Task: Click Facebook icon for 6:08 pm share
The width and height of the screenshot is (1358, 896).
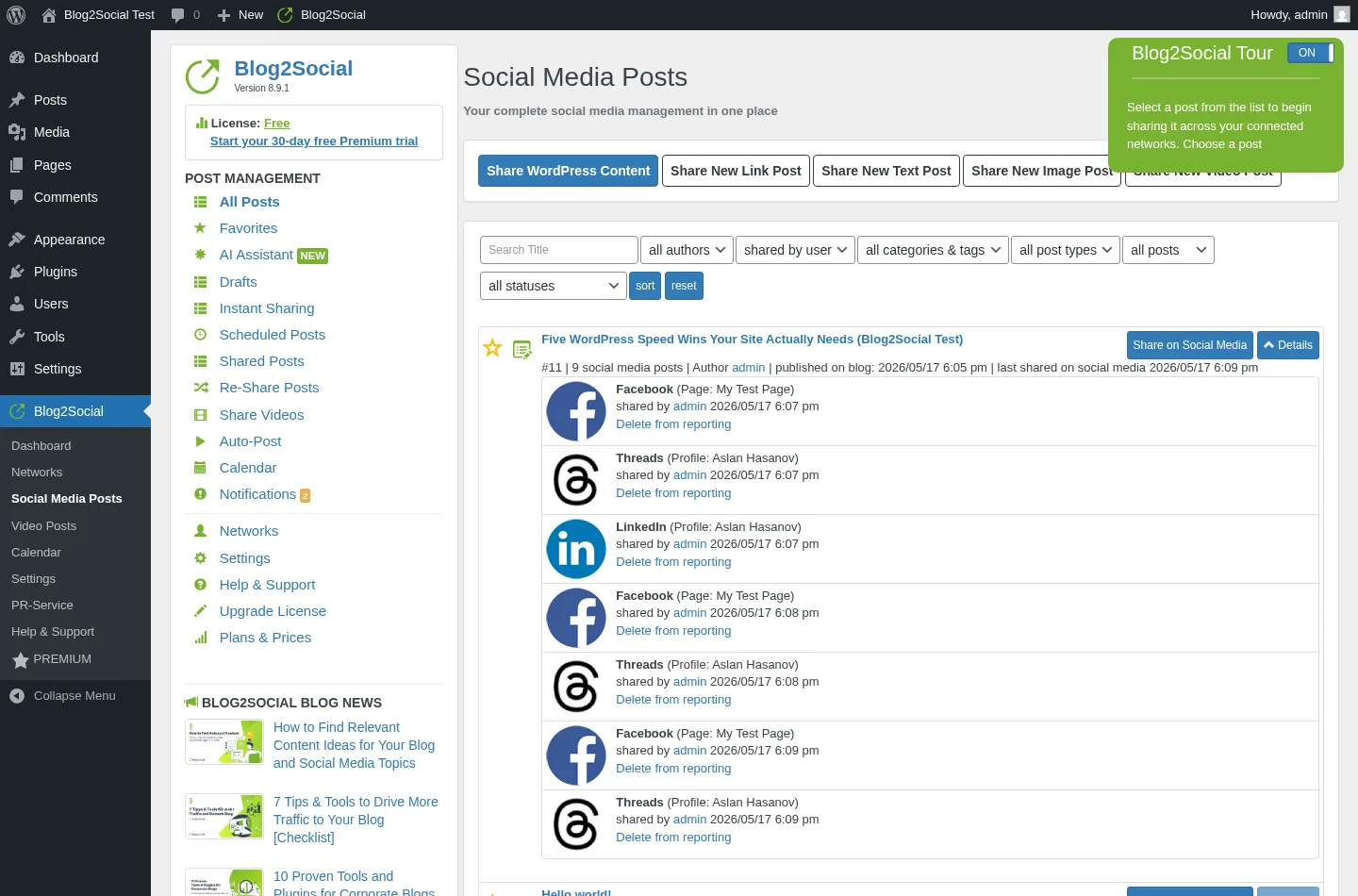Action: pyautogui.click(x=576, y=618)
